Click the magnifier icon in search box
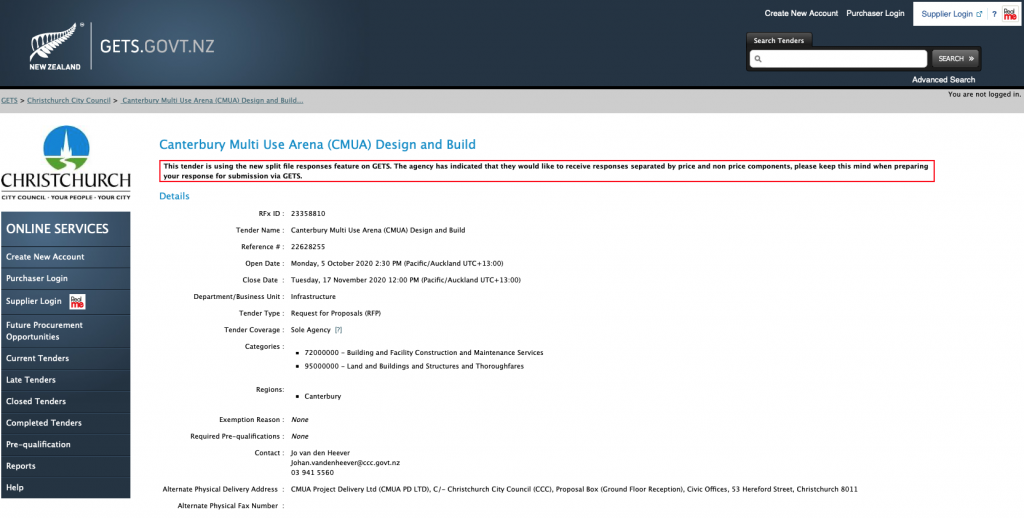This screenshot has width=1024, height=518. 759,59
